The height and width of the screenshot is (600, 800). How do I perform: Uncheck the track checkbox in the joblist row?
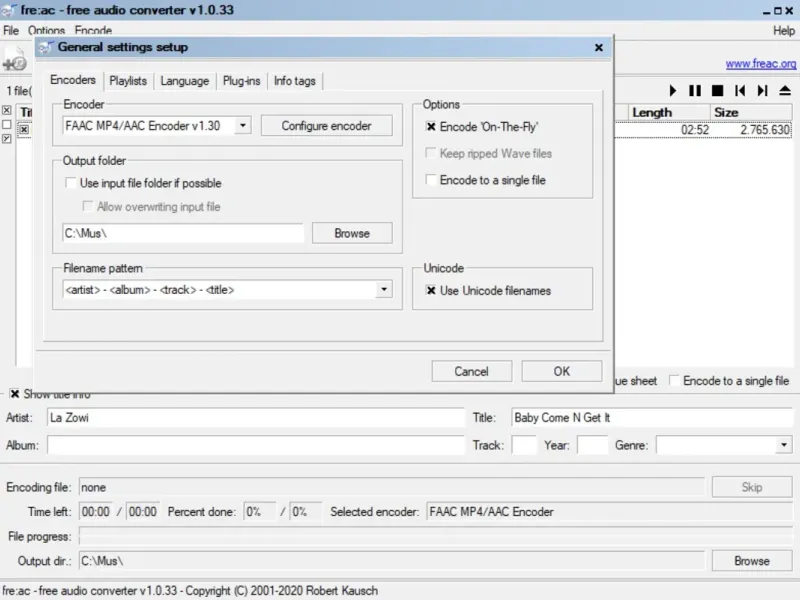pos(24,130)
